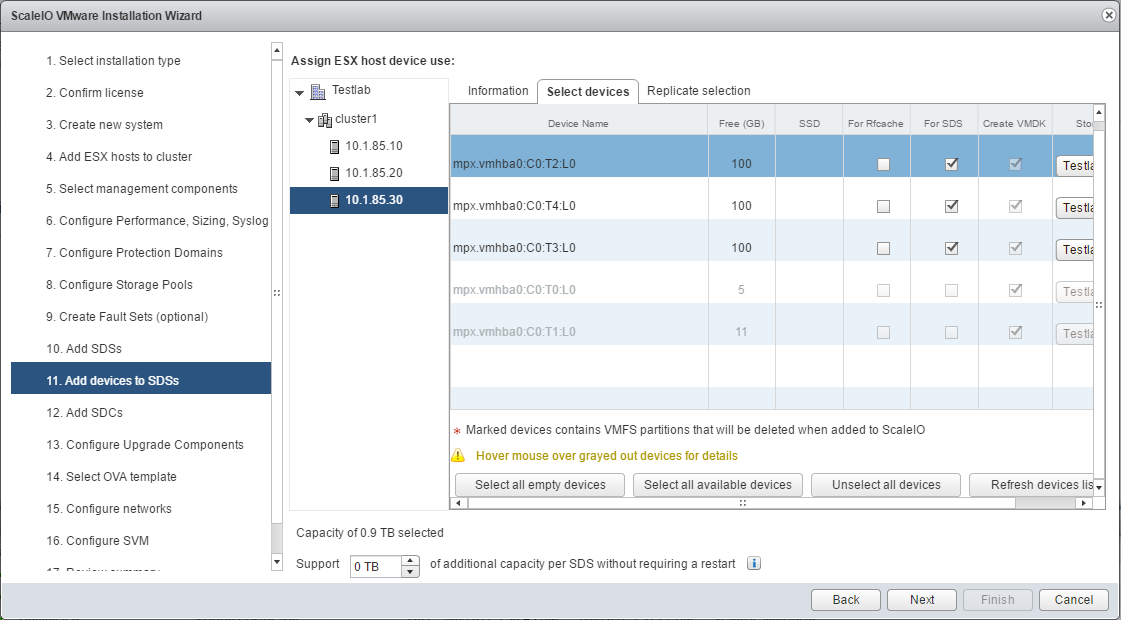Viewport: 1121px width, 620px height.
Task: Collapse the cluster1 tree node
Action: (309, 120)
